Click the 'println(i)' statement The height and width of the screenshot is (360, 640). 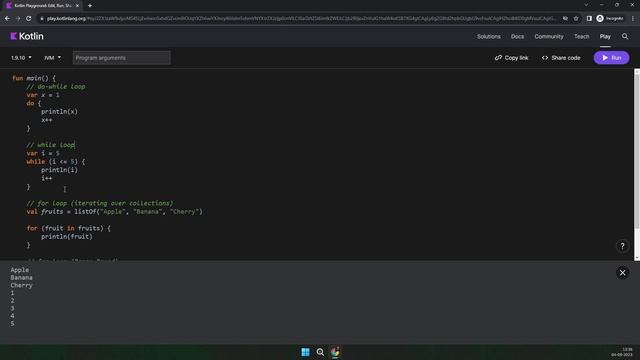[59, 170]
